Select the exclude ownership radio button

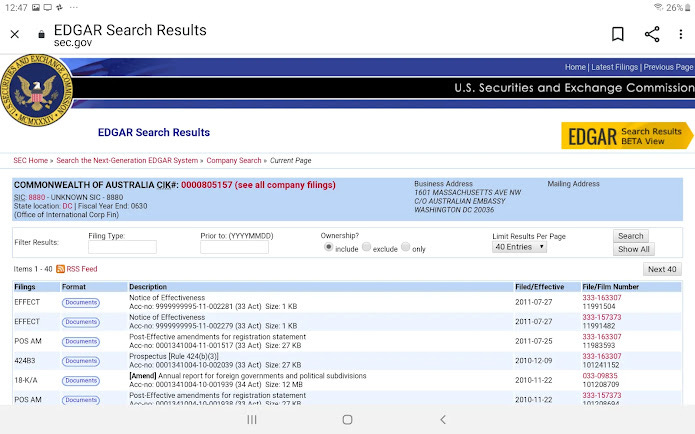point(367,247)
